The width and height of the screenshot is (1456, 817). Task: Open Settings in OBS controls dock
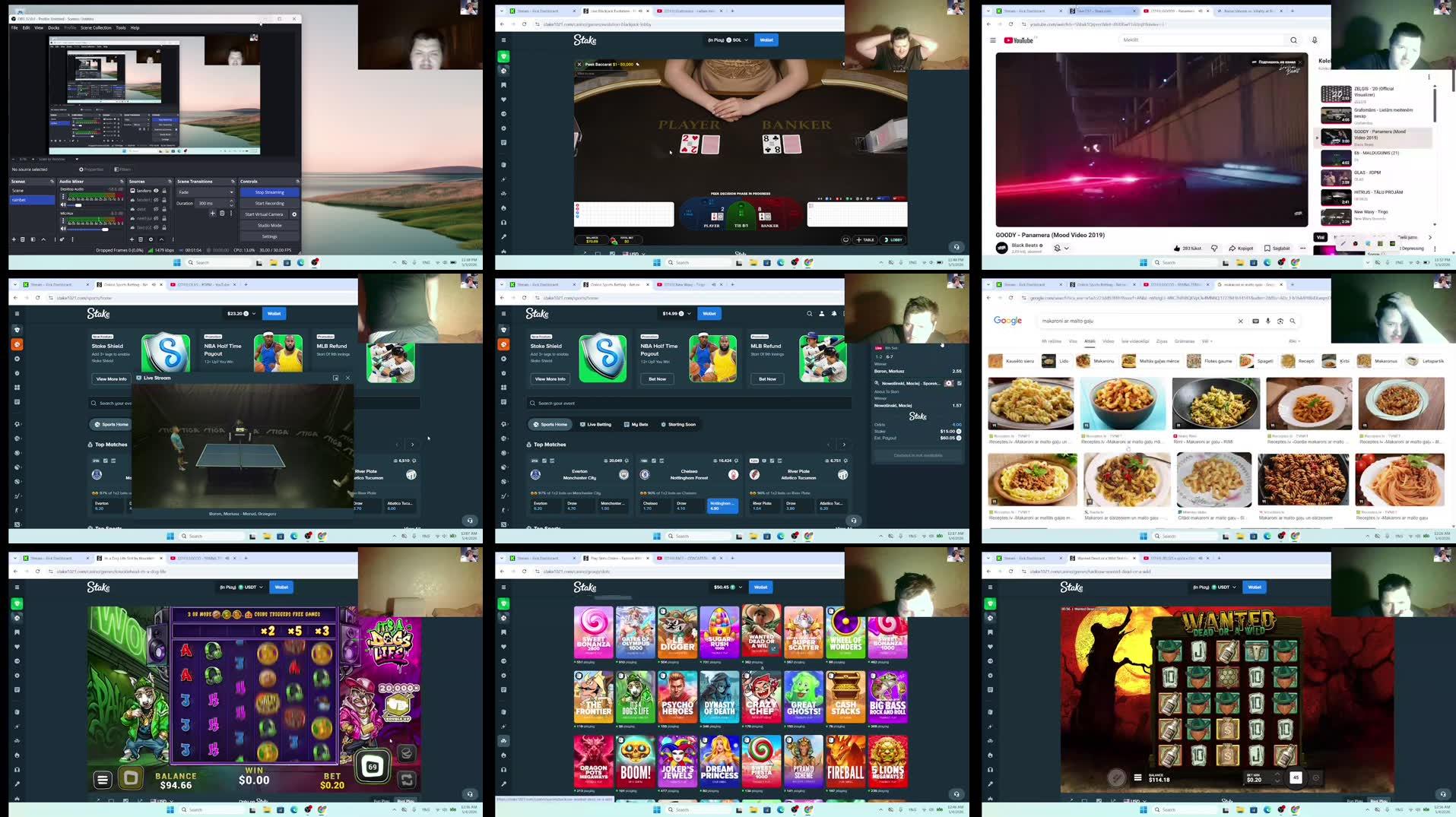[269, 236]
